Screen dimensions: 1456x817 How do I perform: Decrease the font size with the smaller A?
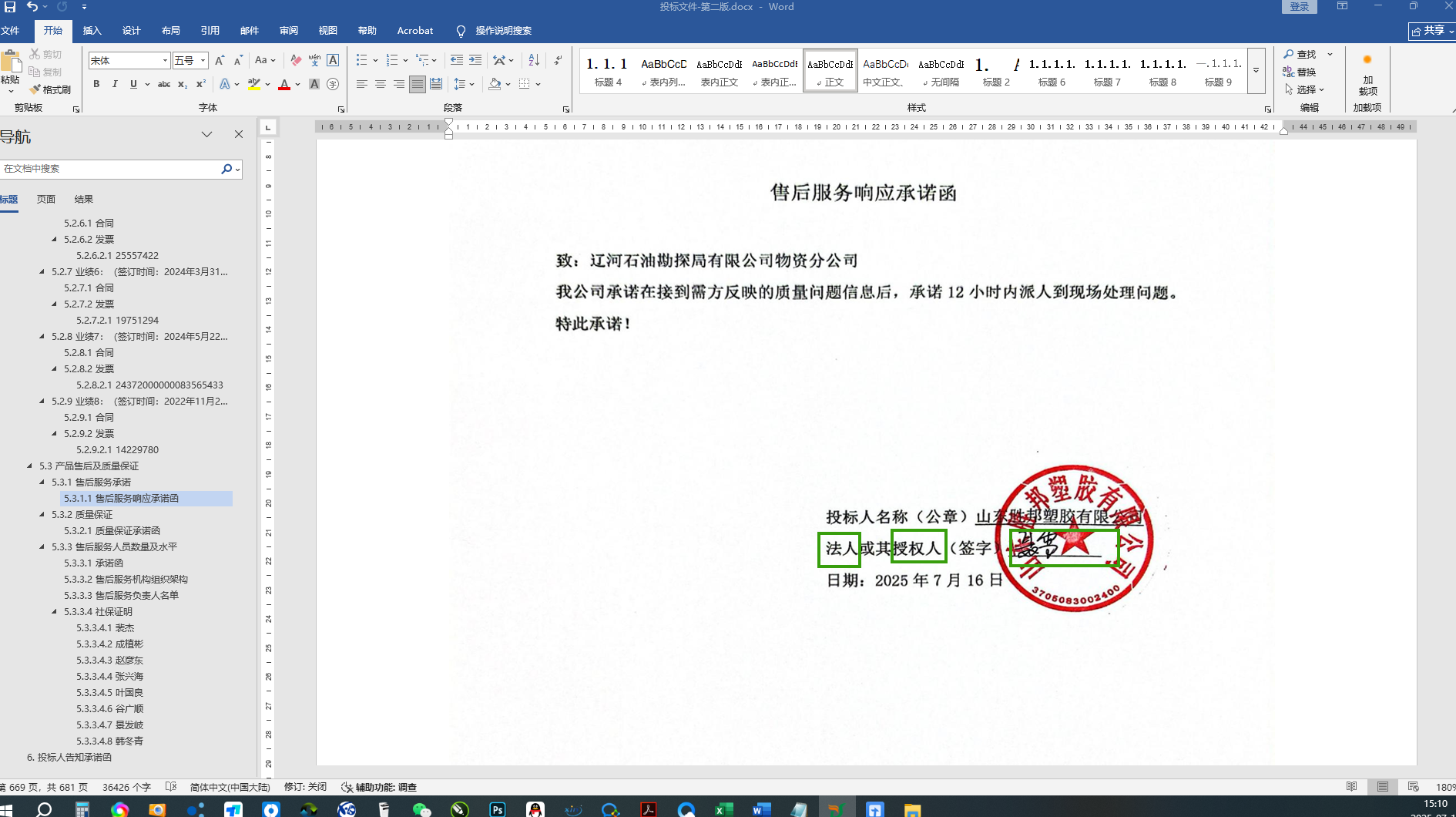point(238,60)
